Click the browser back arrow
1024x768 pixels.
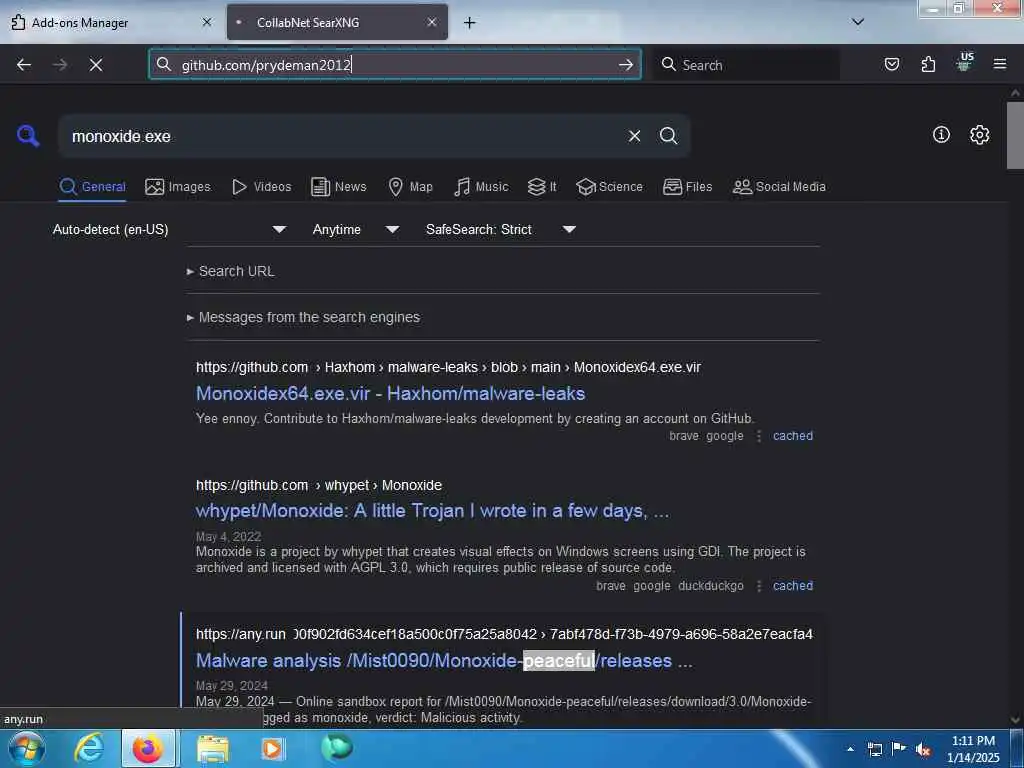click(24, 65)
